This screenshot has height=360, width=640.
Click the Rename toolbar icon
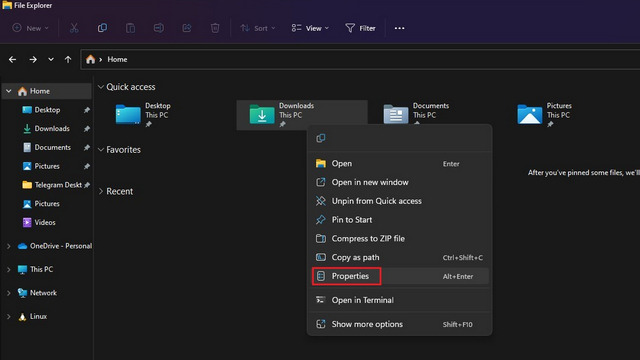pos(159,28)
